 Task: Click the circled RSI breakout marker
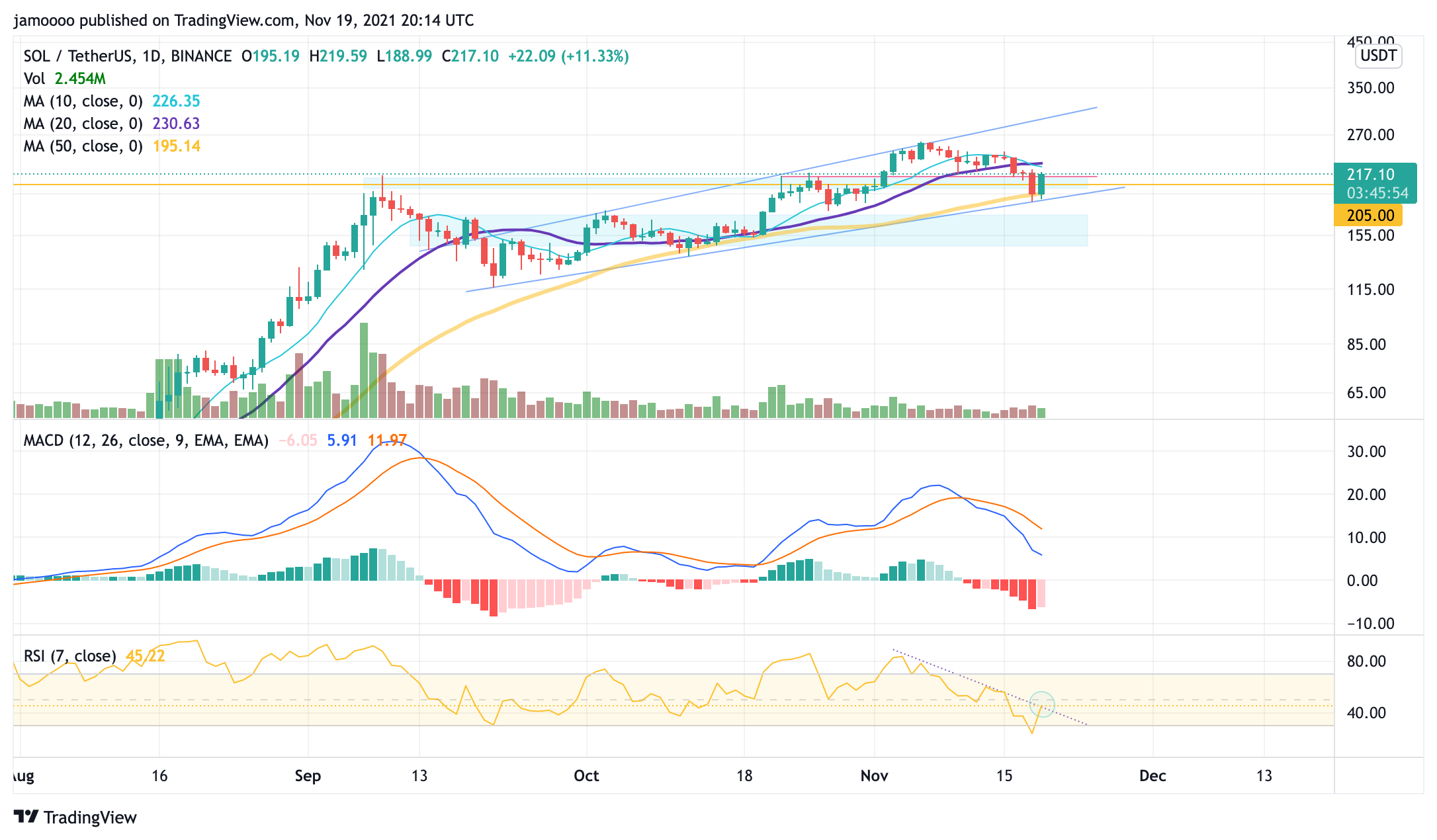click(1042, 704)
